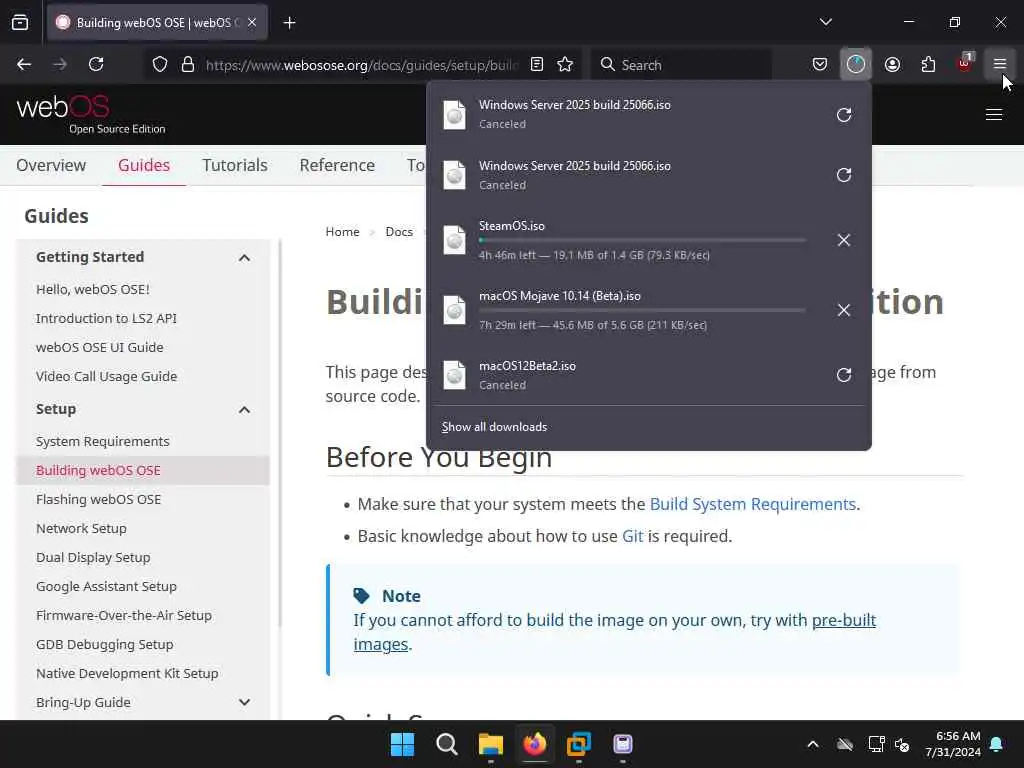The height and width of the screenshot is (768, 1024).
Task: Open GDB Debugging Setup page
Action: point(104,644)
